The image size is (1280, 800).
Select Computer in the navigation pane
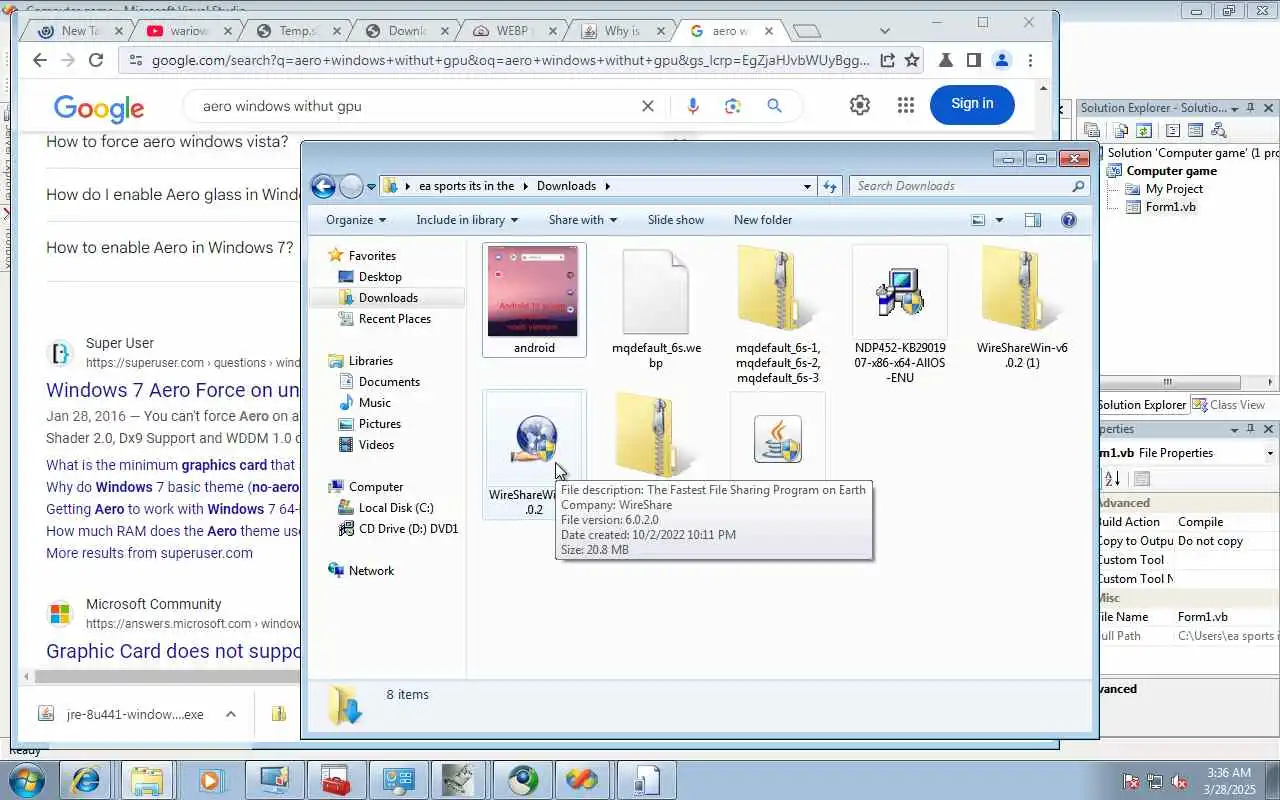[375, 487]
